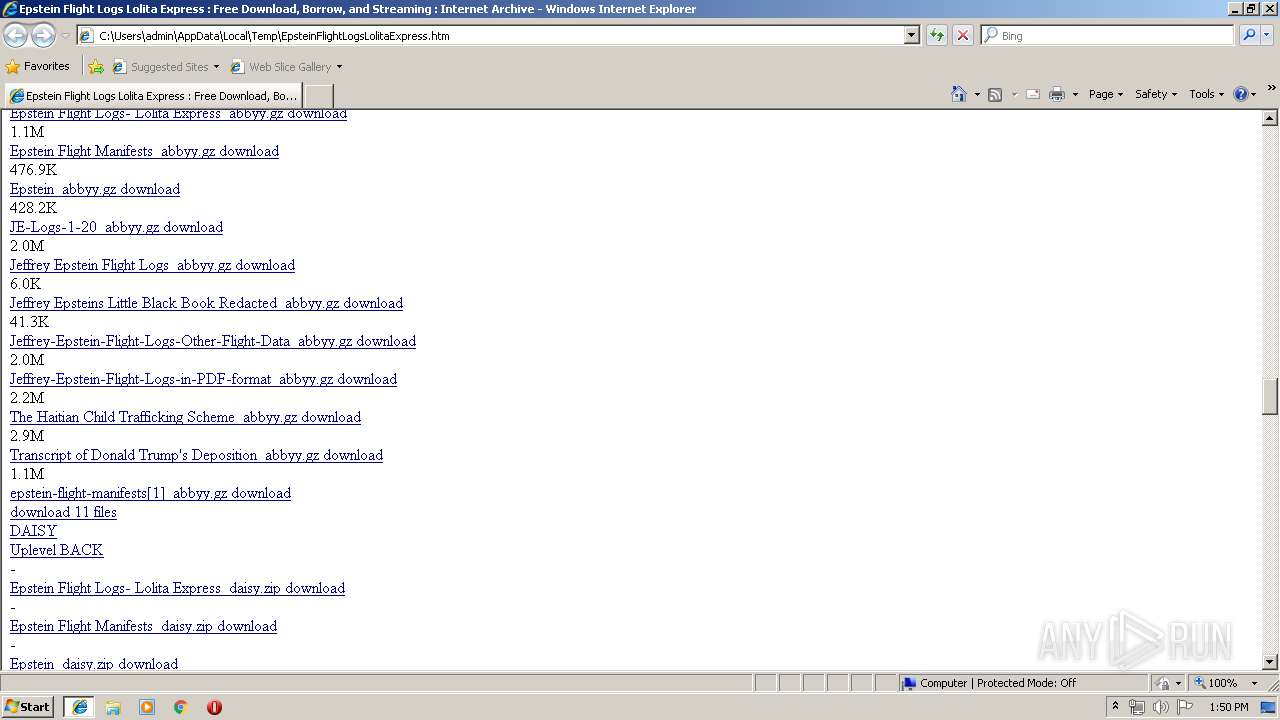Go back with the Back arrow button

point(16,35)
